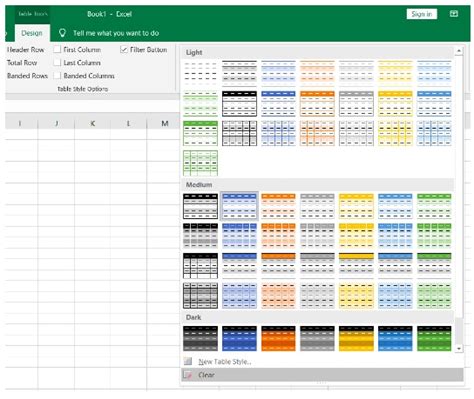Click the Tell me what you want to do box
The height and width of the screenshot is (399, 474).
click(x=116, y=33)
